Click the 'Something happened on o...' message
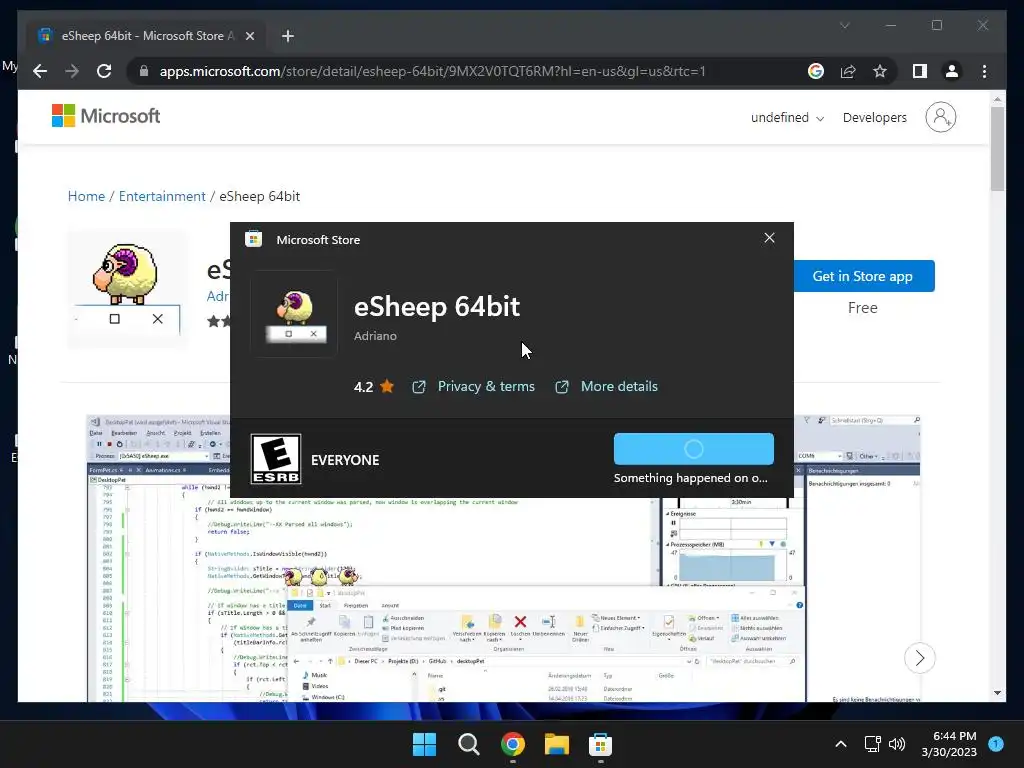This screenshot has width=1024, height=768. coord(690,478)
